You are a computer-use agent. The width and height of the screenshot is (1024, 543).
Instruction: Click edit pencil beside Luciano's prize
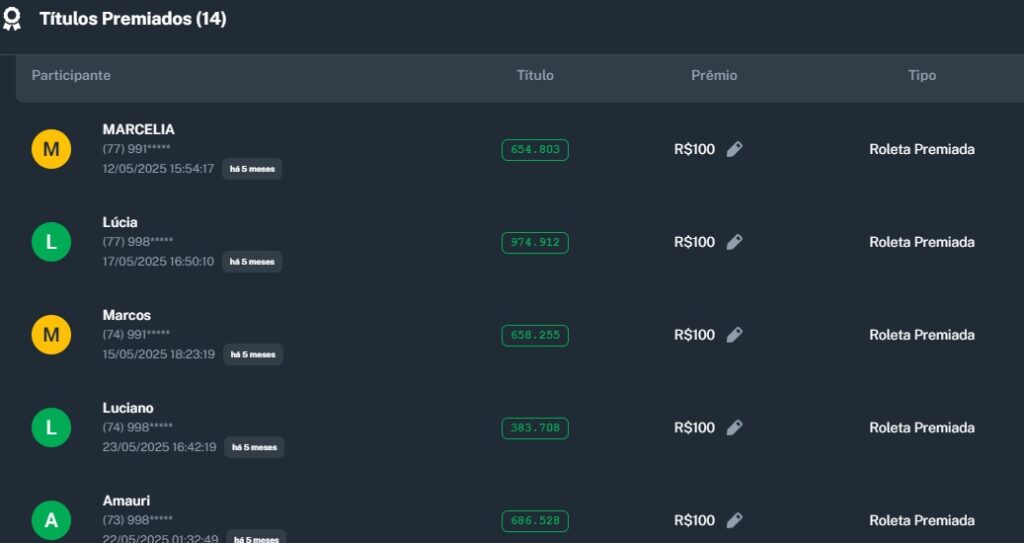coord(734,428)
